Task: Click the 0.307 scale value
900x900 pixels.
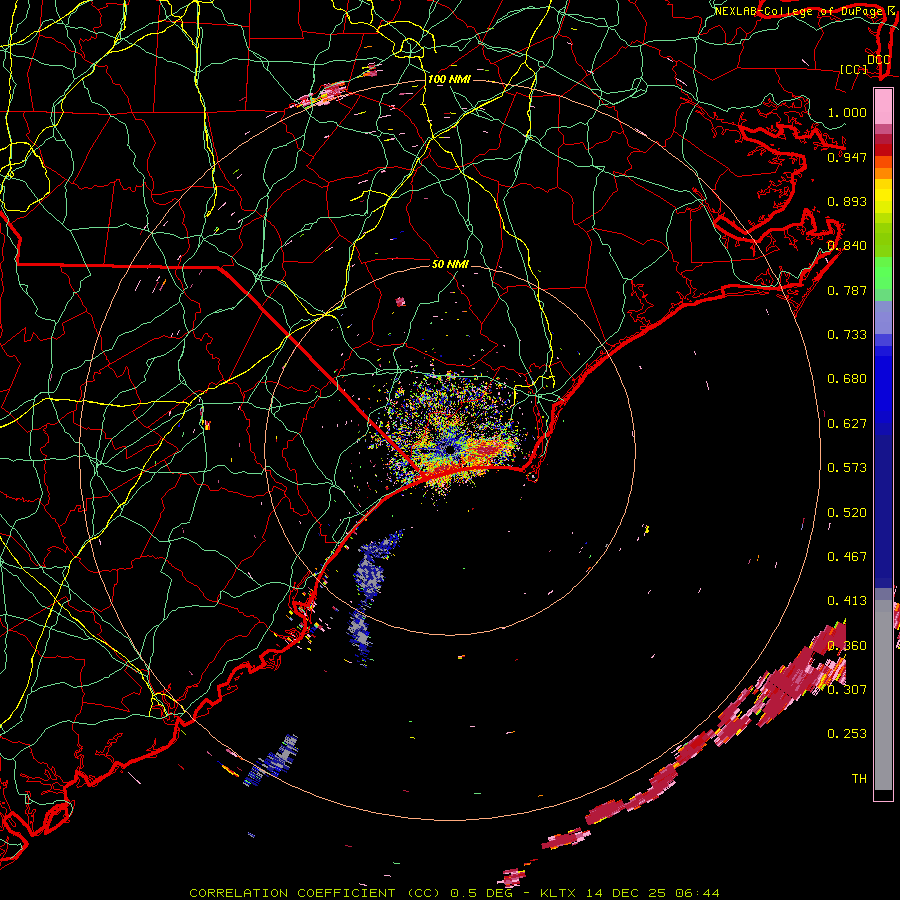Action: tap(847, 689)
